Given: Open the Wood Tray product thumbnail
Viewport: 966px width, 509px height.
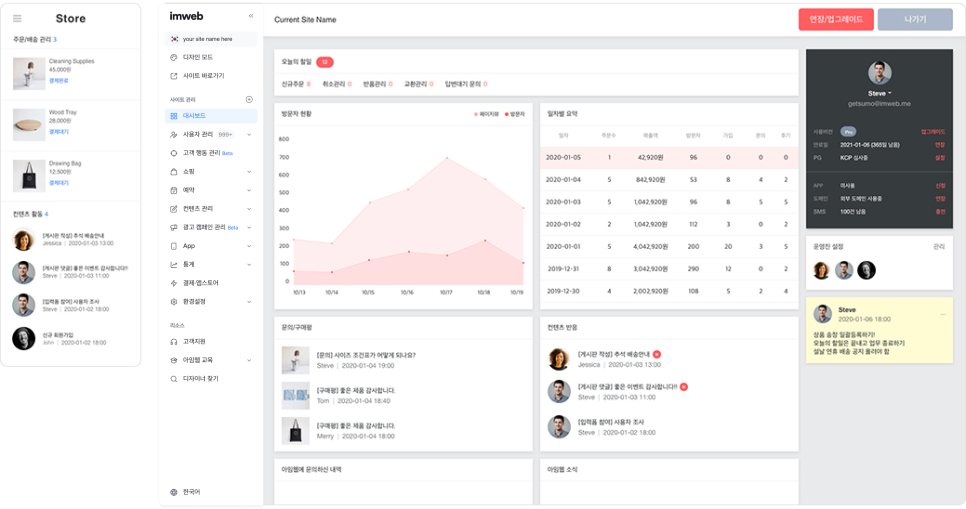Looking at the screenshot, I should [29, 124].
